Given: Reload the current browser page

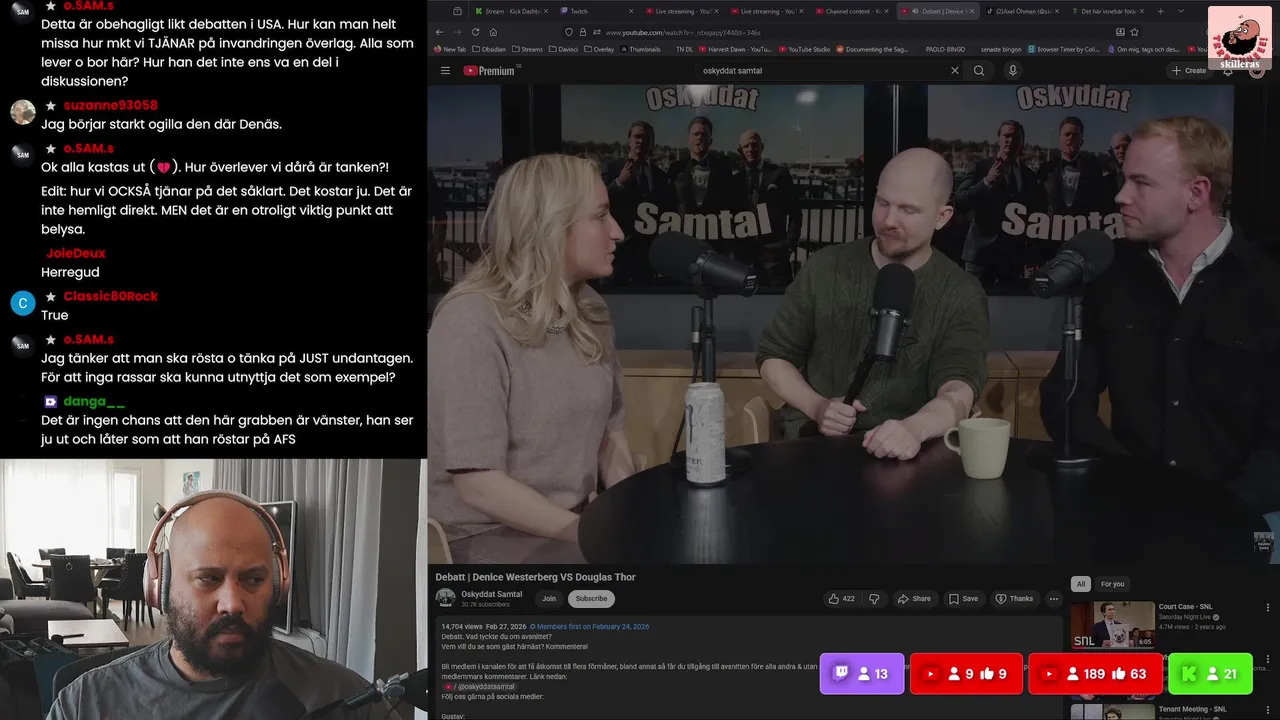Looking at the screenshot, I should click(475, 32).
